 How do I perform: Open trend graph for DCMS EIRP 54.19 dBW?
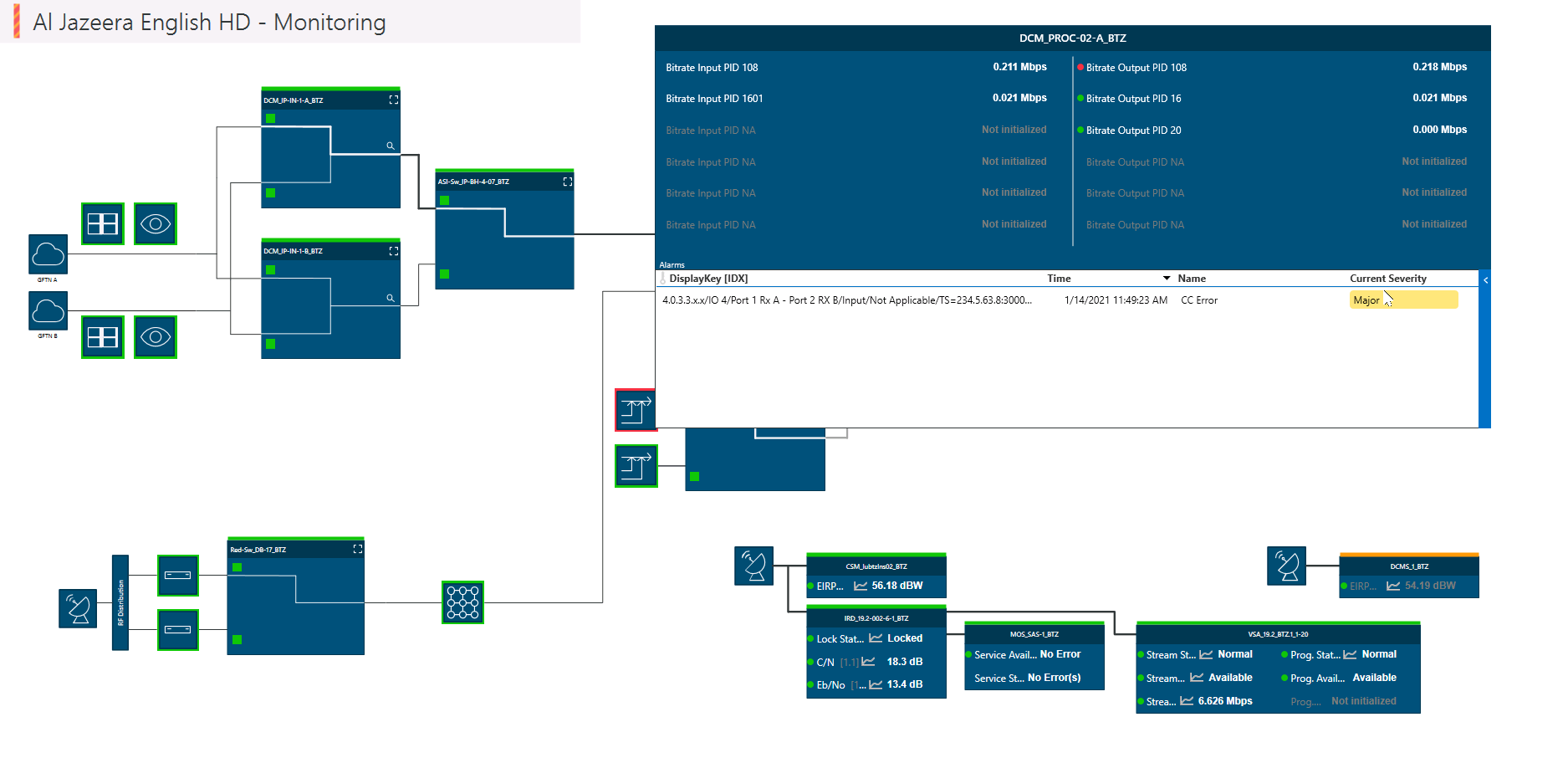(x=1393, y=586)
